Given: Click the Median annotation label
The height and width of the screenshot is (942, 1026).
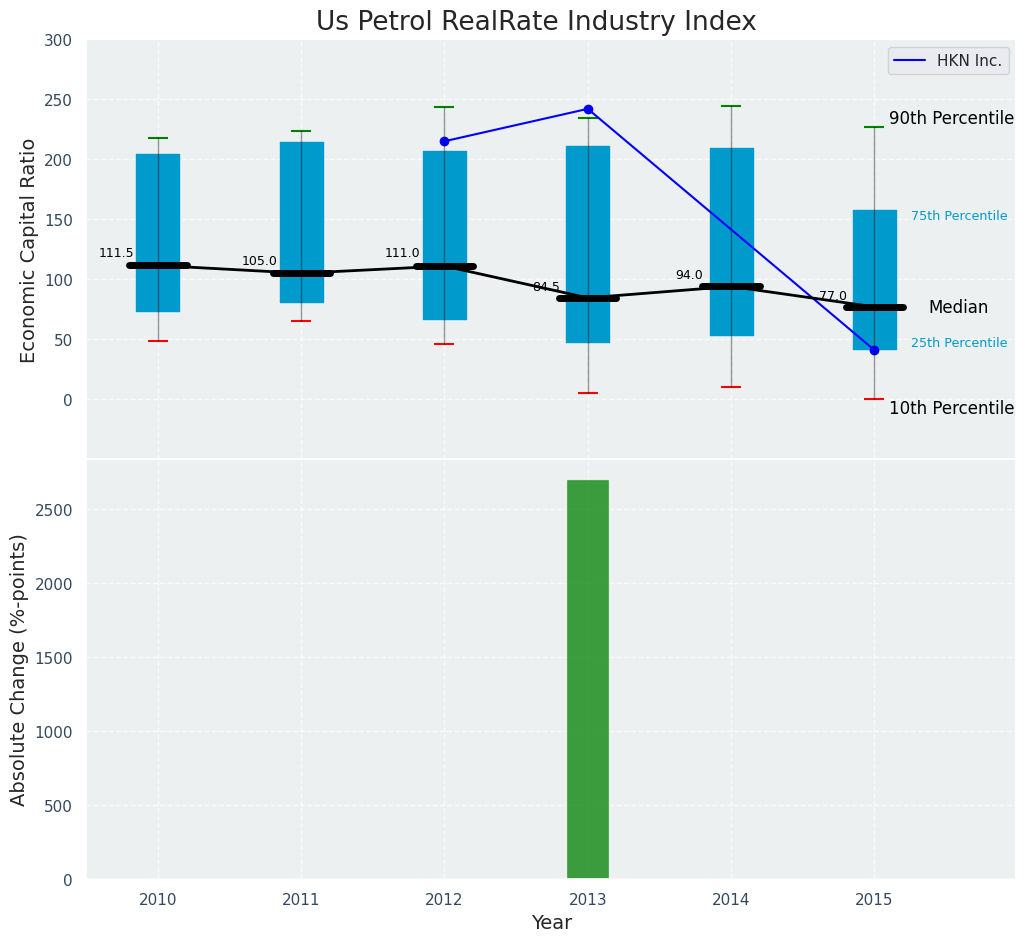Looking at the screenshot, I should click(958, 308).
